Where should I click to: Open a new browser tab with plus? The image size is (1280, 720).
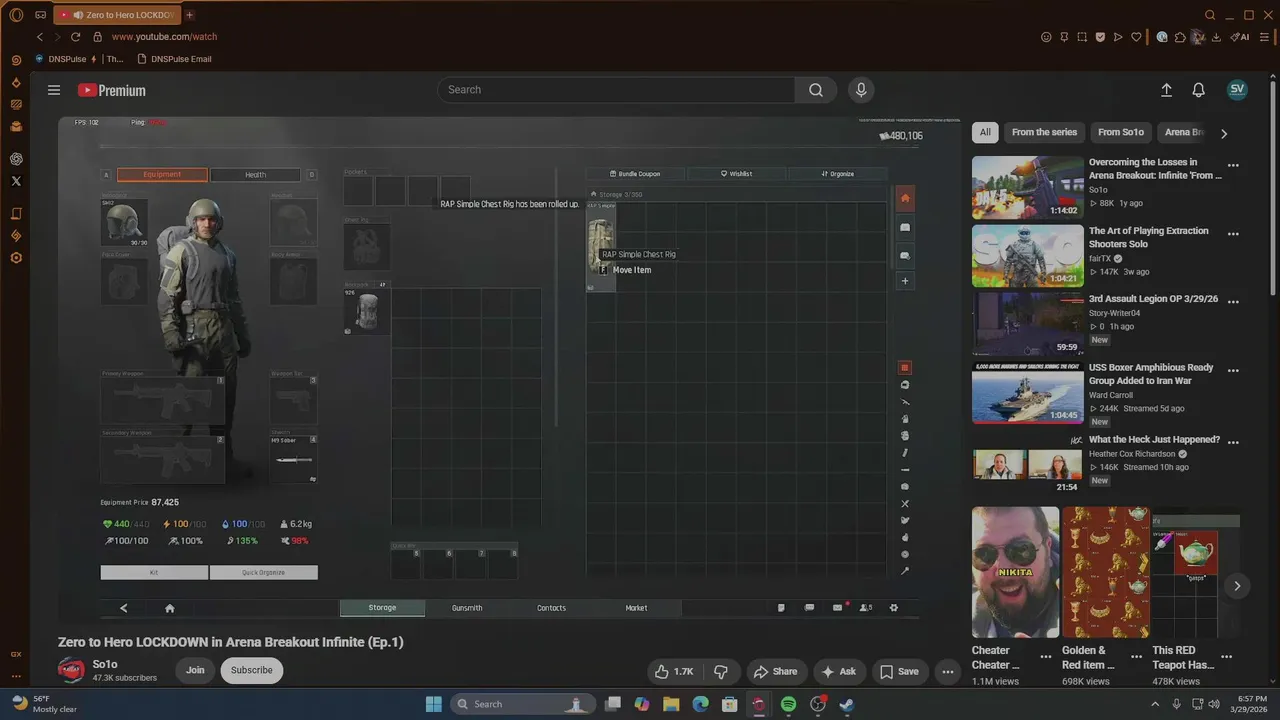190,15
